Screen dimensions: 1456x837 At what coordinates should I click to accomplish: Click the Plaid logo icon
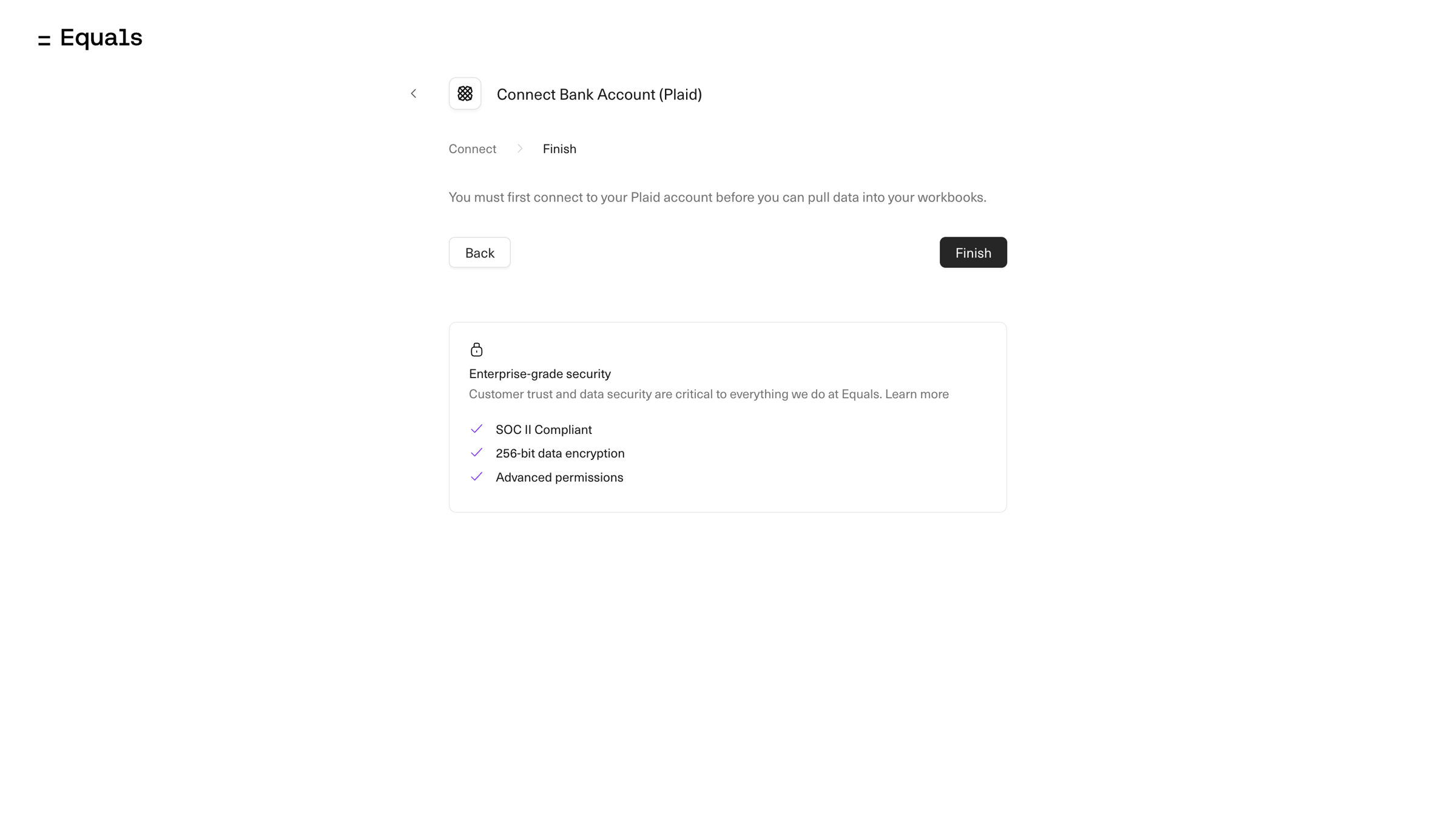(x=465, y=93)
